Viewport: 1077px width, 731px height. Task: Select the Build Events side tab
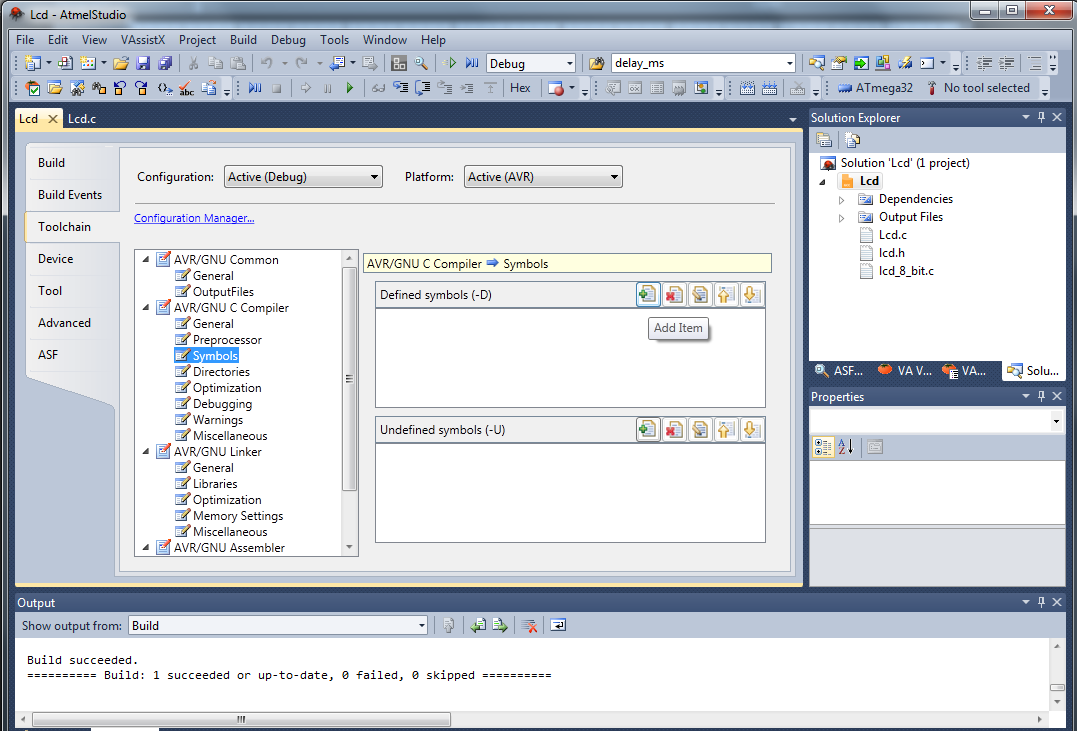pyautogui.click(x=70, y=195)
